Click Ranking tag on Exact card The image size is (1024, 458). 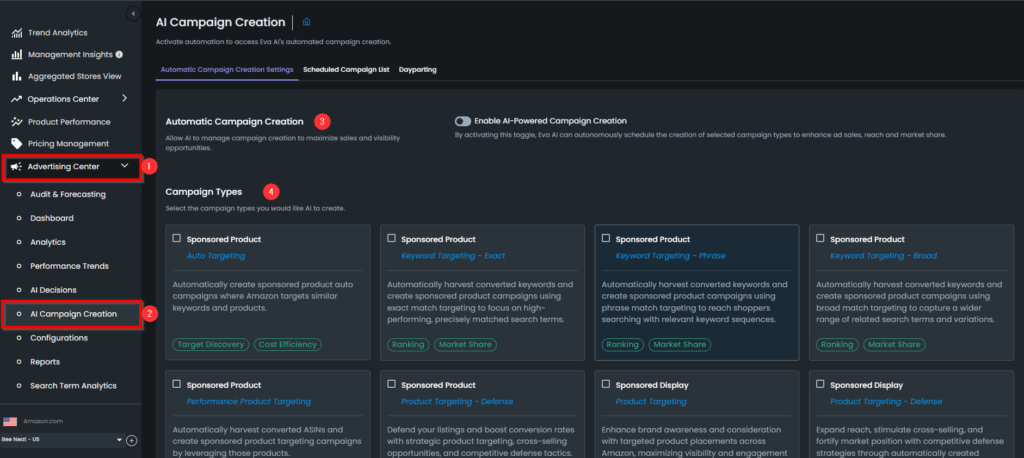point(409,344)
